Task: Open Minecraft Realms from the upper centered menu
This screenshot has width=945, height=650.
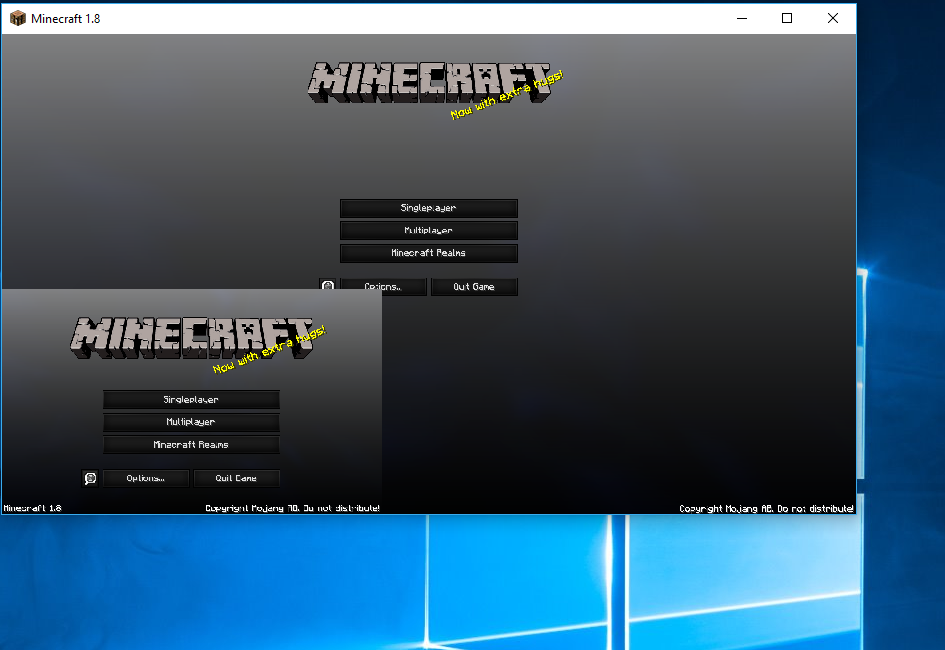Action: (x=428, y=253)
